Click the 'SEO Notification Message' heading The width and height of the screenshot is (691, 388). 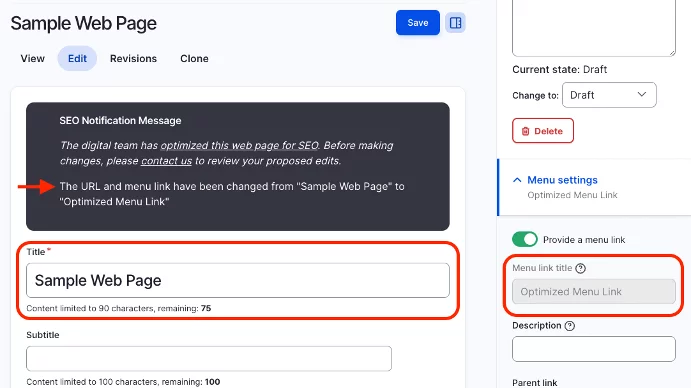pos(120,120)
